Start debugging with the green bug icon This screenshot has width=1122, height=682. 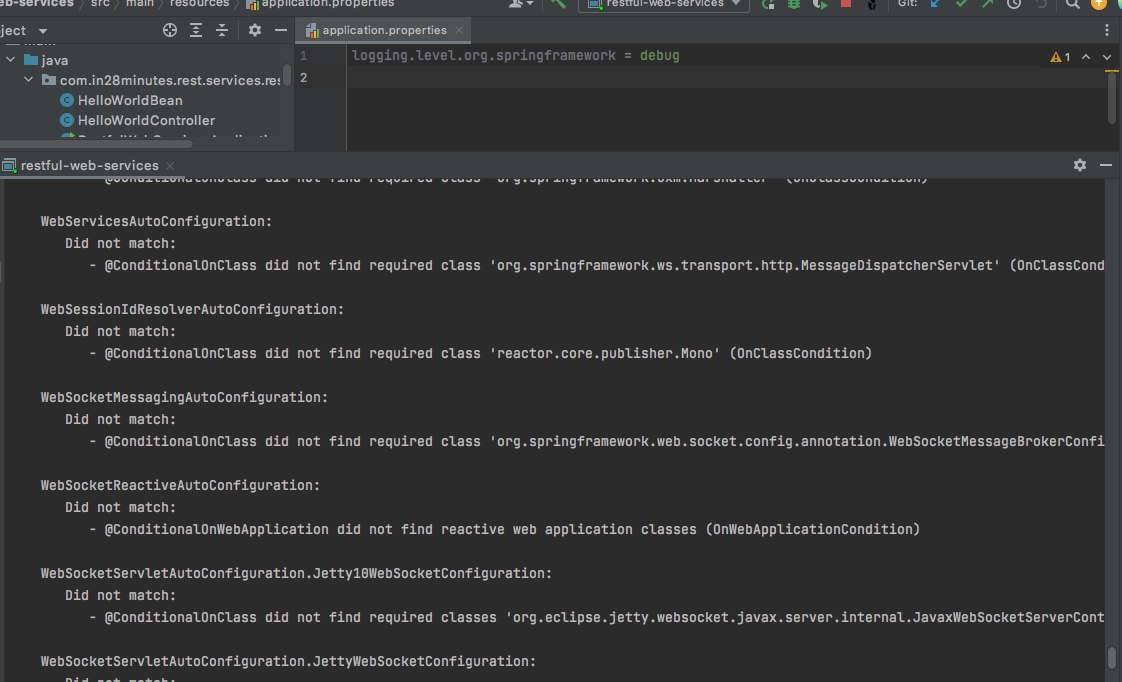[x=794, y=4]
